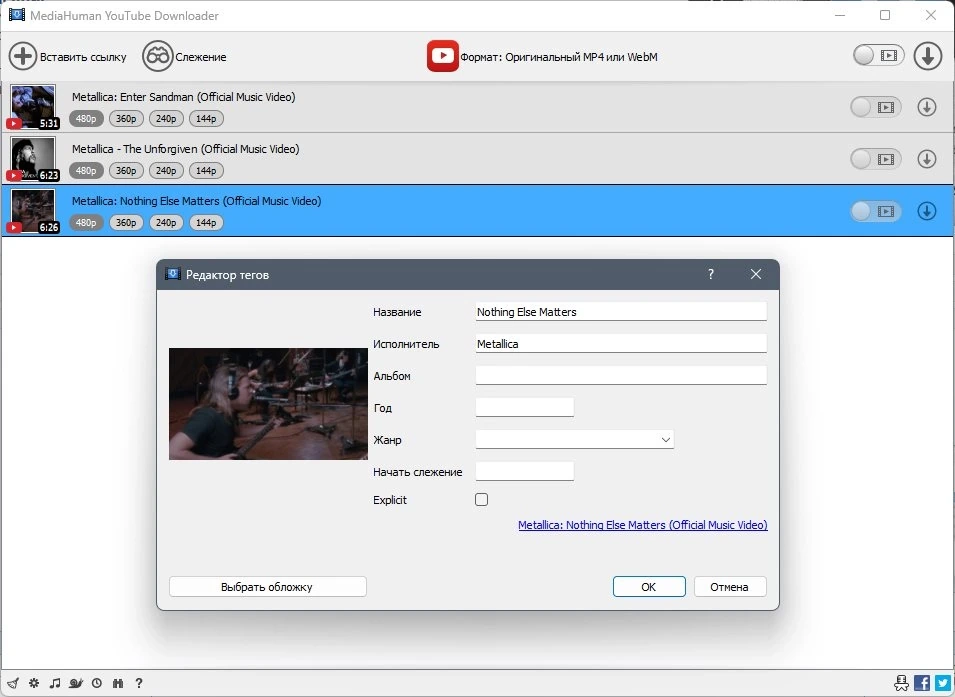Select 144p for The Unforgiven
The image size is (955, 697).
pyautogui.click(x=206, y=171)
